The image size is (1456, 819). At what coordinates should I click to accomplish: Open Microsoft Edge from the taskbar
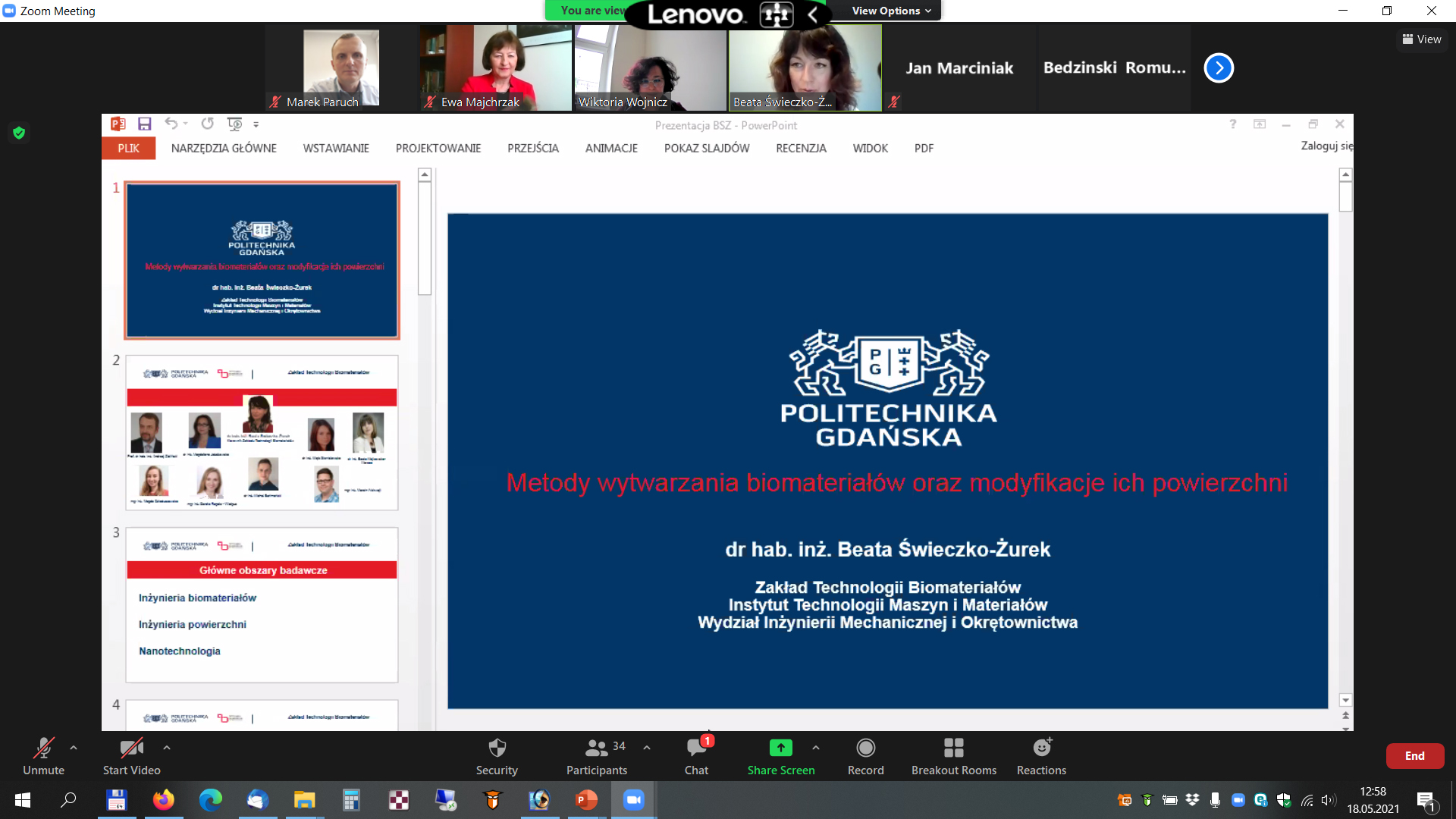coord(210,799)
